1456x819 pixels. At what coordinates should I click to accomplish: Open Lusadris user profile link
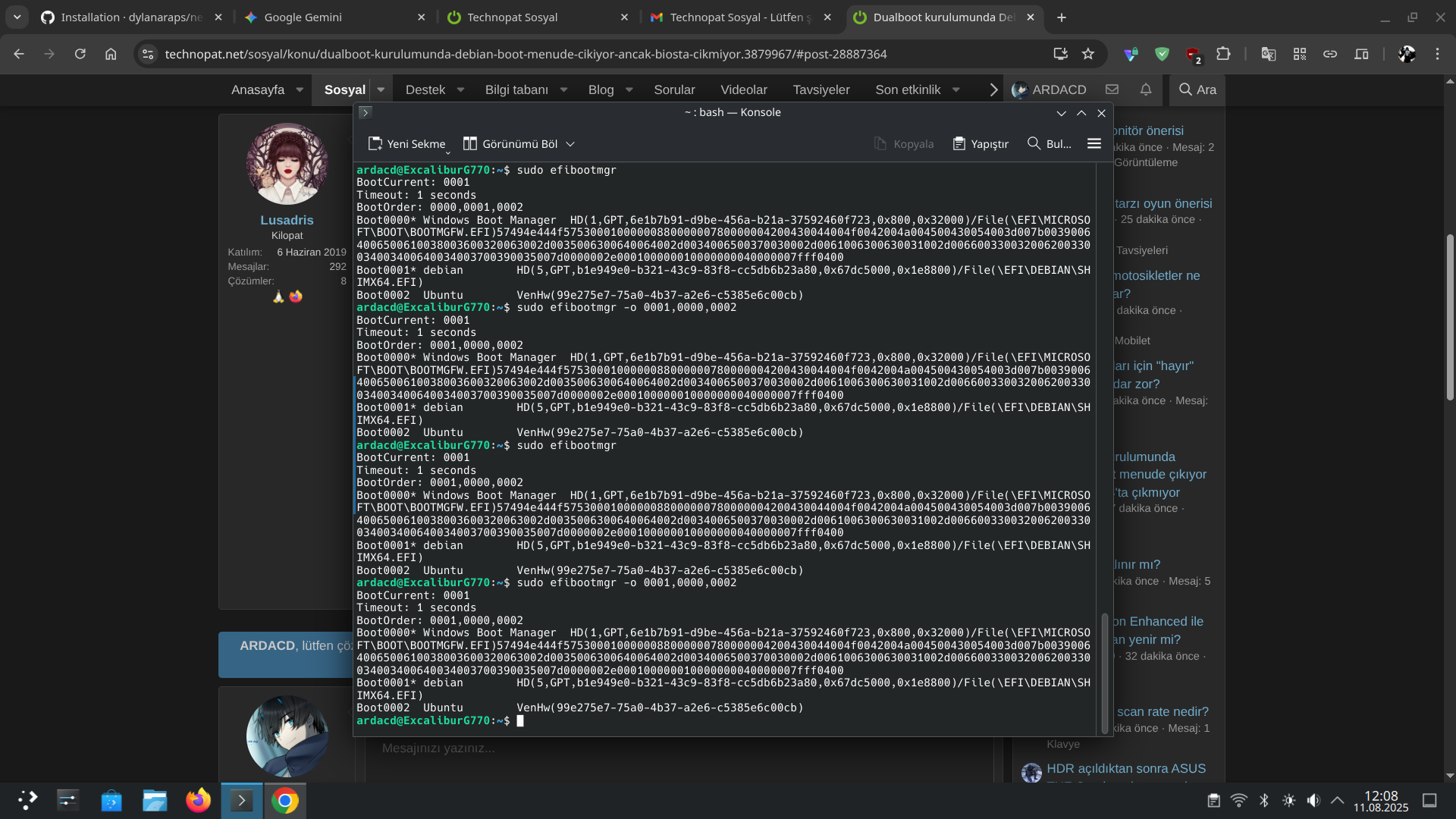coord(287,220)
